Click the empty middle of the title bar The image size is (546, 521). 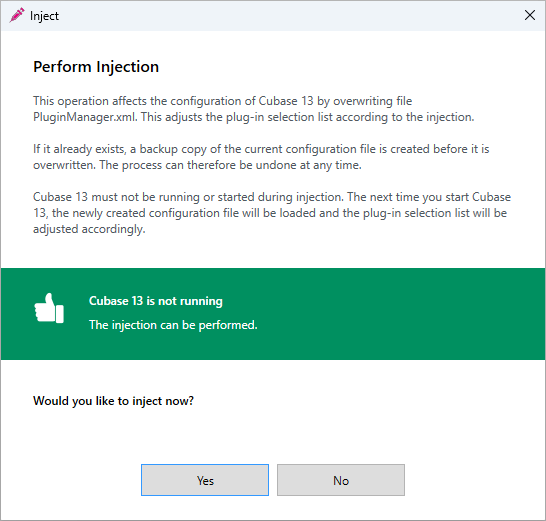pos(279,16)
